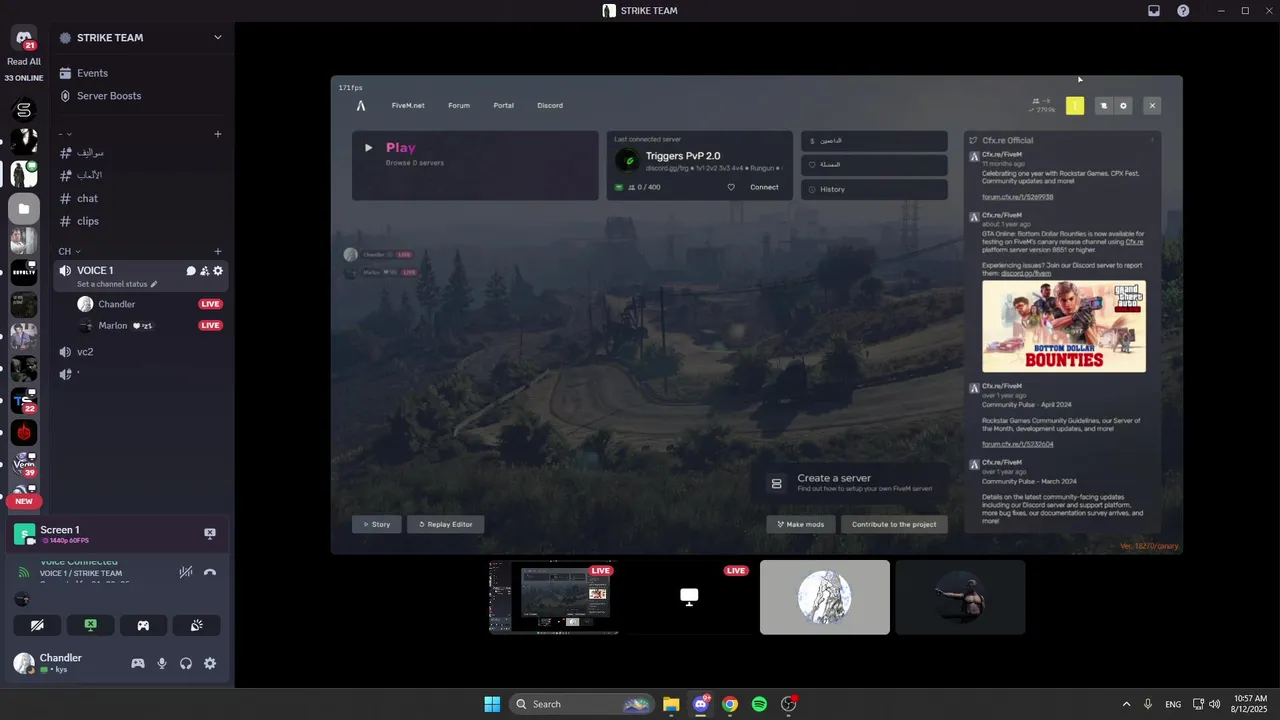This screenshot has width=1280, height=720.
Task: Open Discord user settings gear
Action: pos(210,664)
